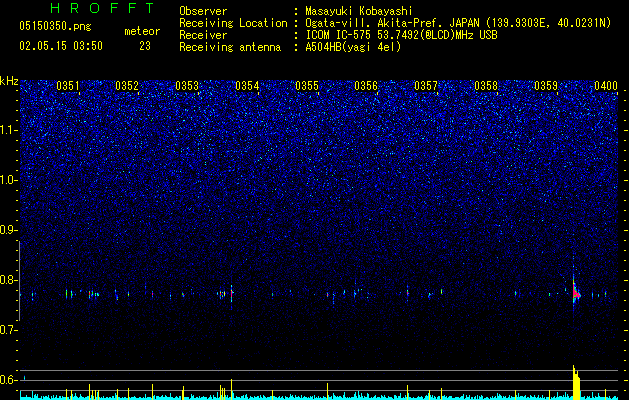Click the tall yellow signal peak near 0359
629x400 pixels.
[576, 382]
